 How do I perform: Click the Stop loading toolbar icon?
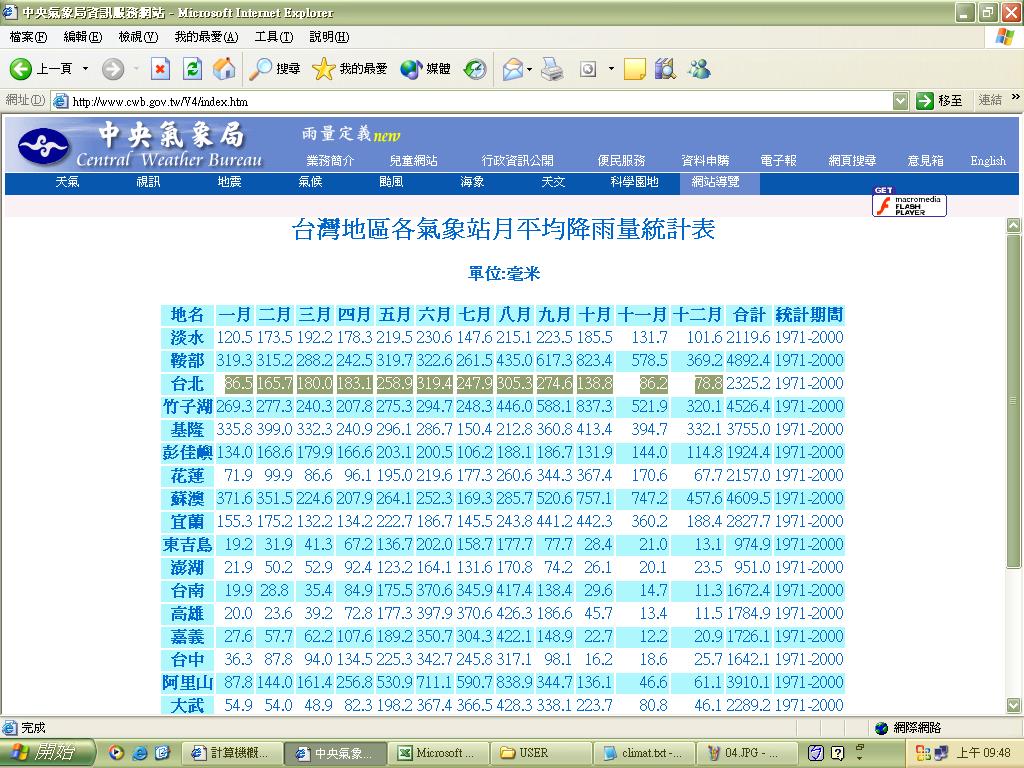click(160, 69)
